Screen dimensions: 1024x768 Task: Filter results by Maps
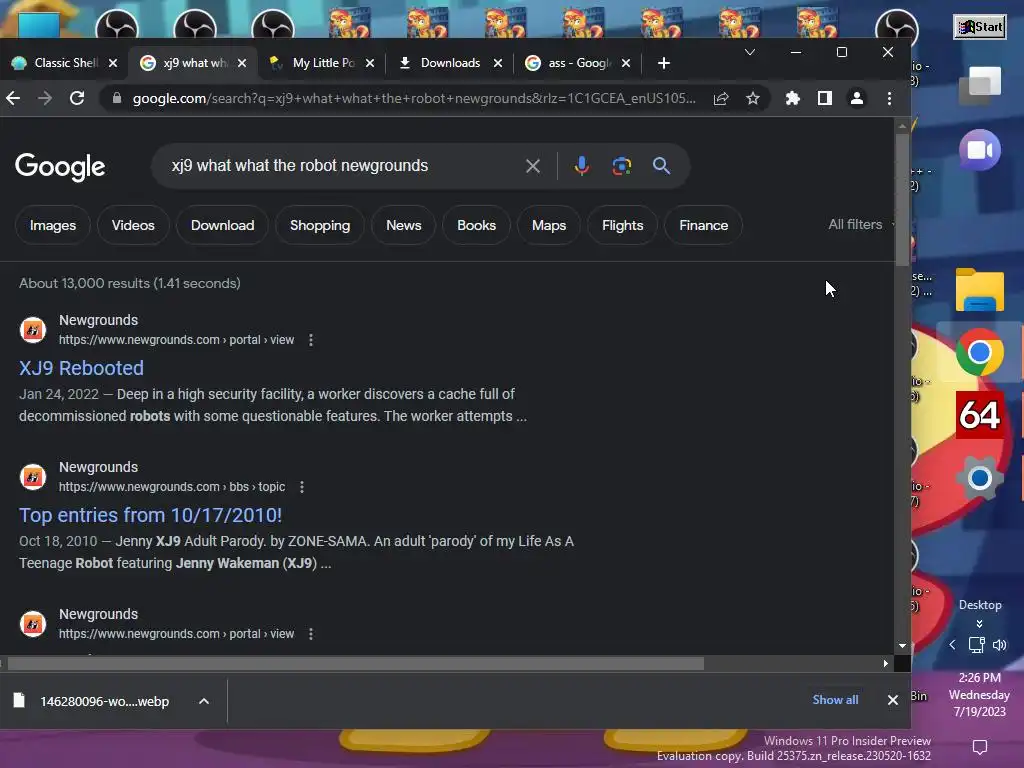tap(549, 225)
